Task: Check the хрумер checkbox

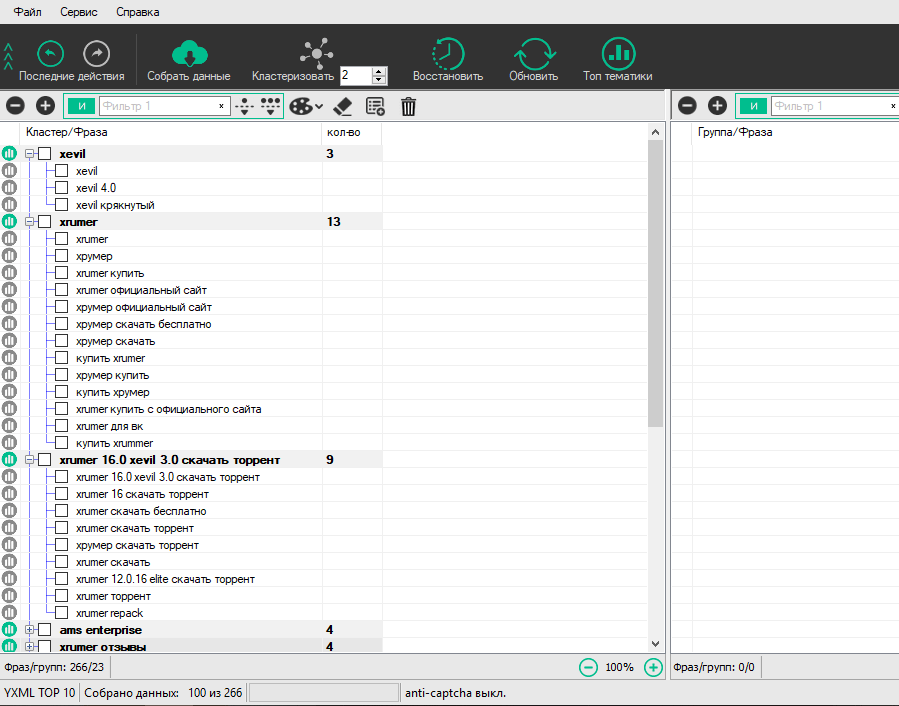Action: 61,256
